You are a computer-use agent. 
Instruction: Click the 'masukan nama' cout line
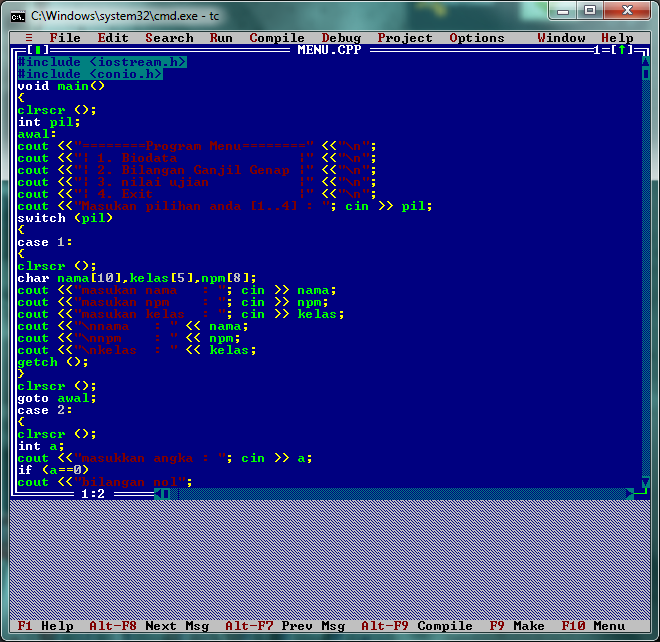pos(177,290)
